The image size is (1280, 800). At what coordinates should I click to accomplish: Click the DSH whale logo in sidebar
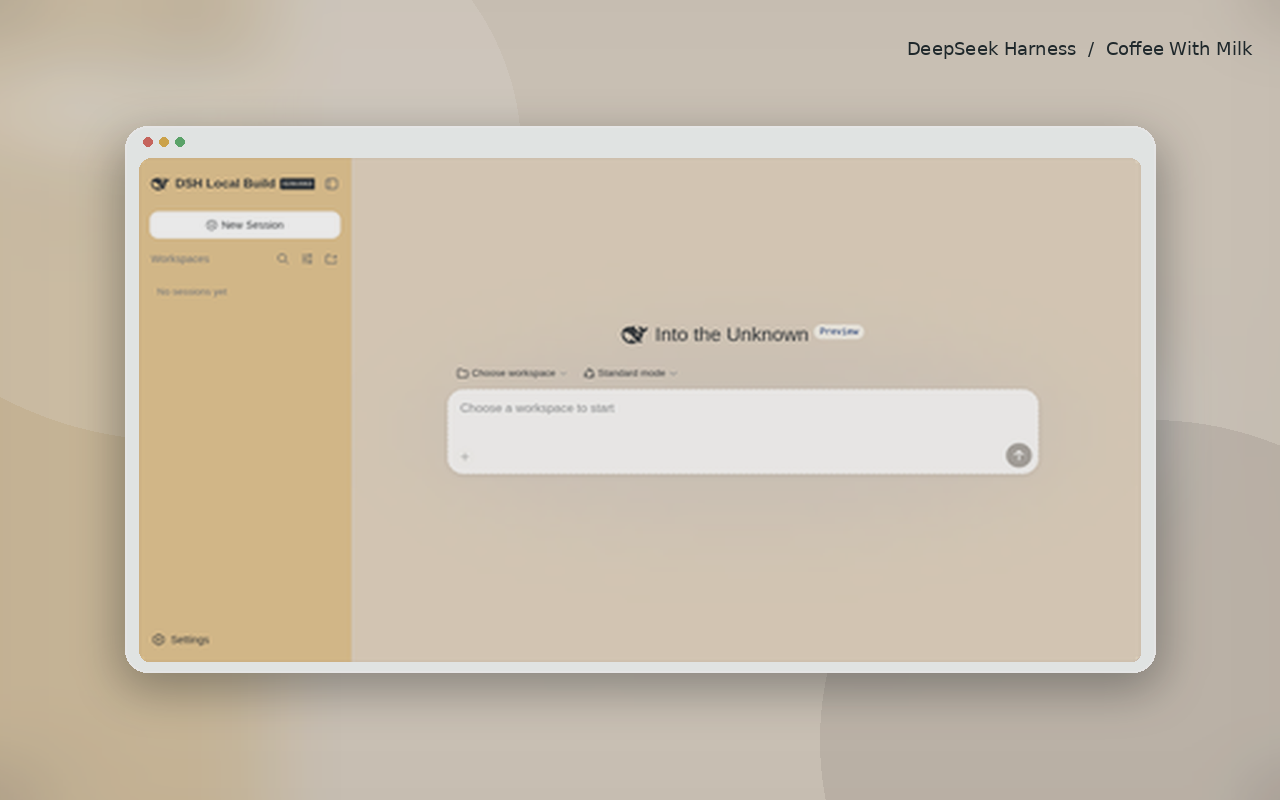(x=159, y=184)
